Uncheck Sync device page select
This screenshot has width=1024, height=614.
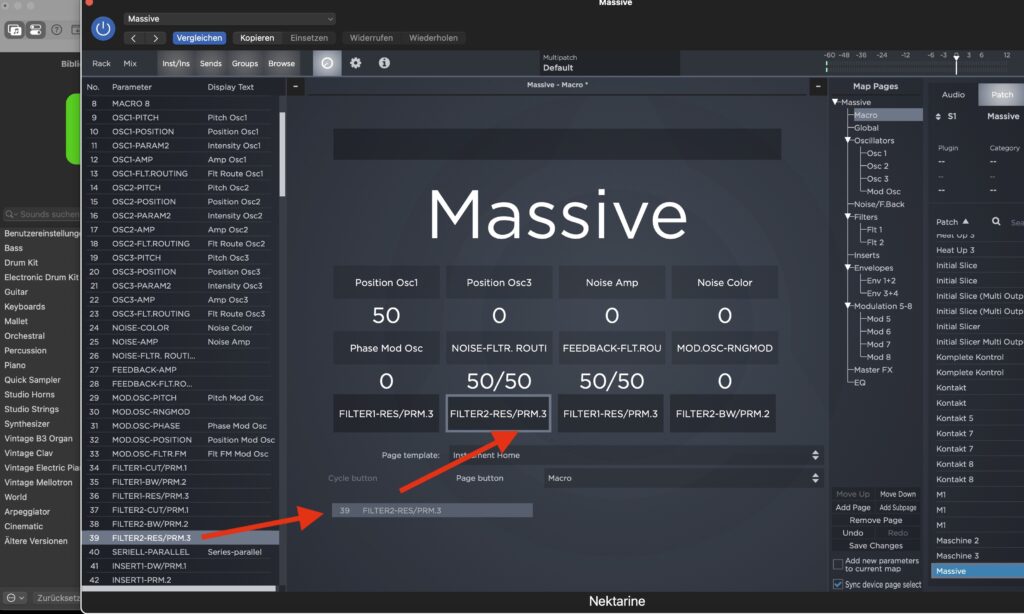(838, 585)
